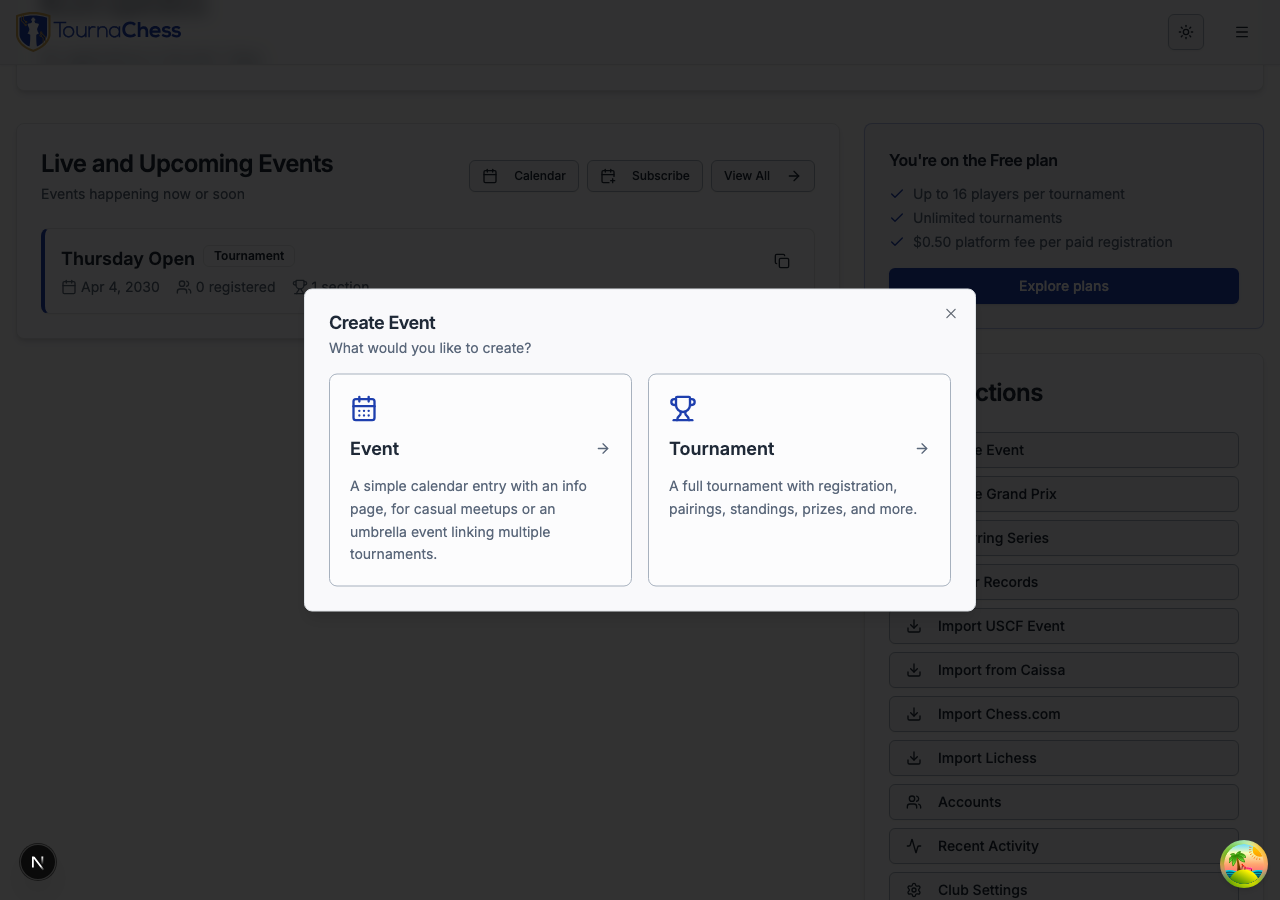Image resolution: width=1280 pixels, height=900 pixels.
Task: Click Import Chess.com
Action: tap(1064, 714)
